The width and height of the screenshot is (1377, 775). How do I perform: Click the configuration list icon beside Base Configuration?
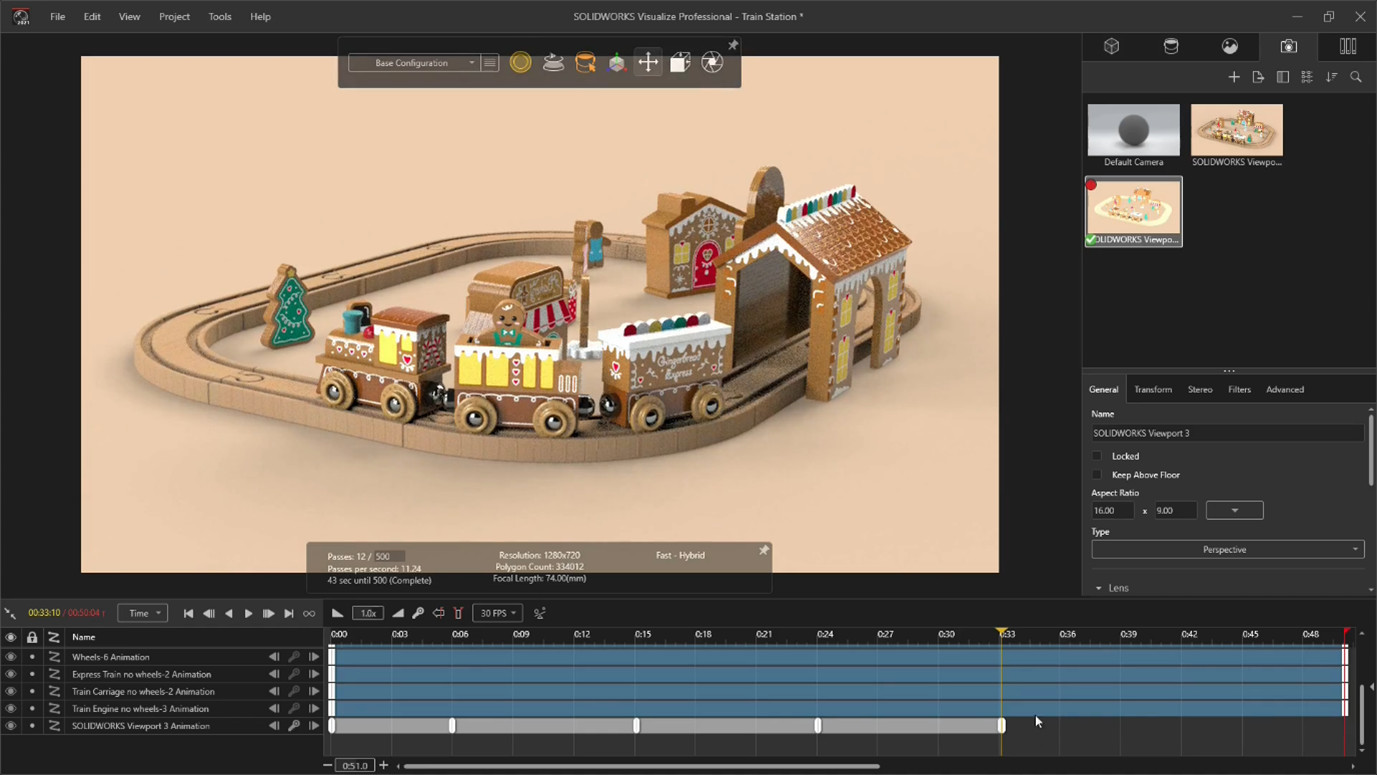[490, 63]
